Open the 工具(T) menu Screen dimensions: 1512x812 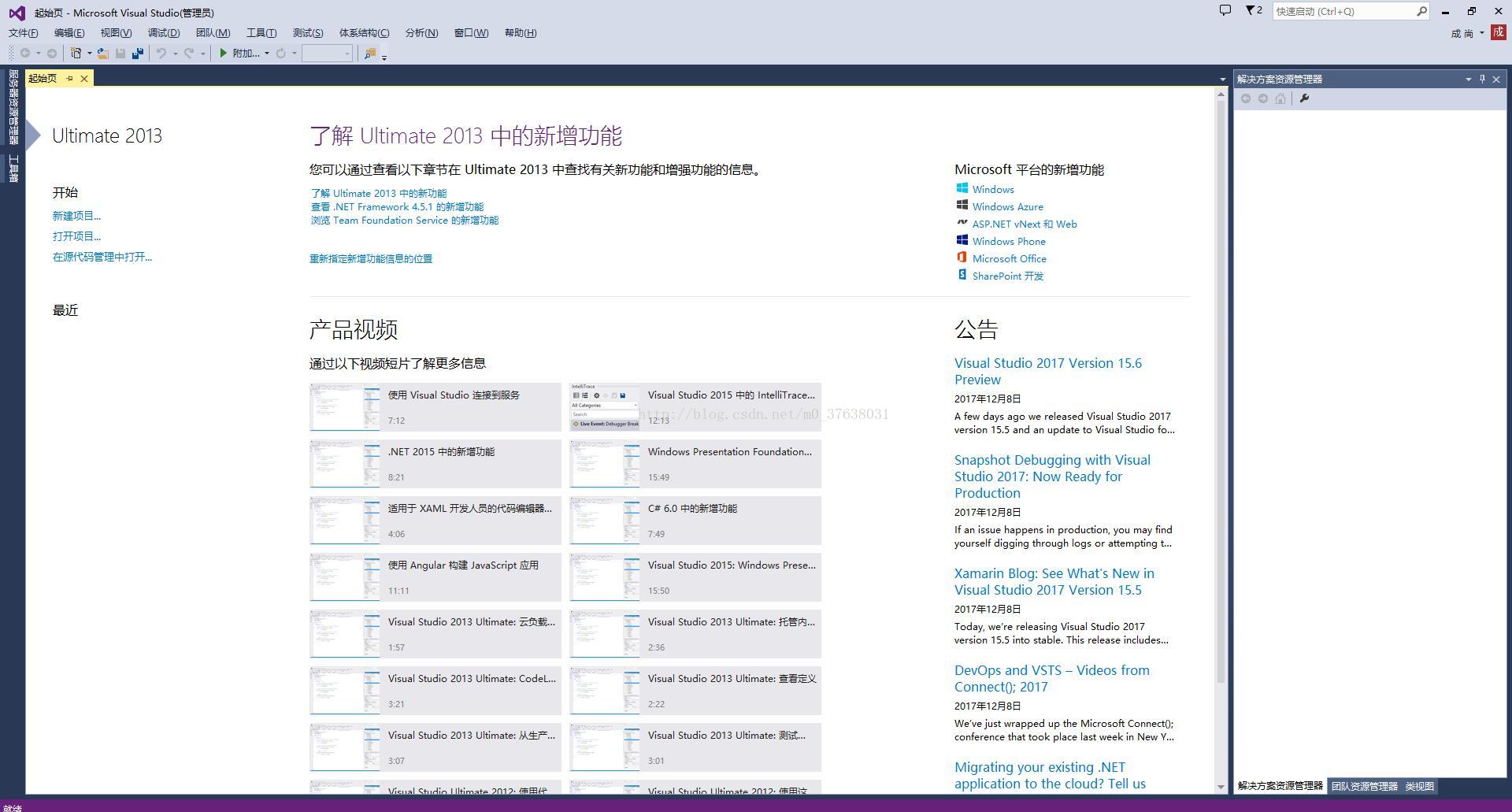pyautogui.click(x=261, y=33)
